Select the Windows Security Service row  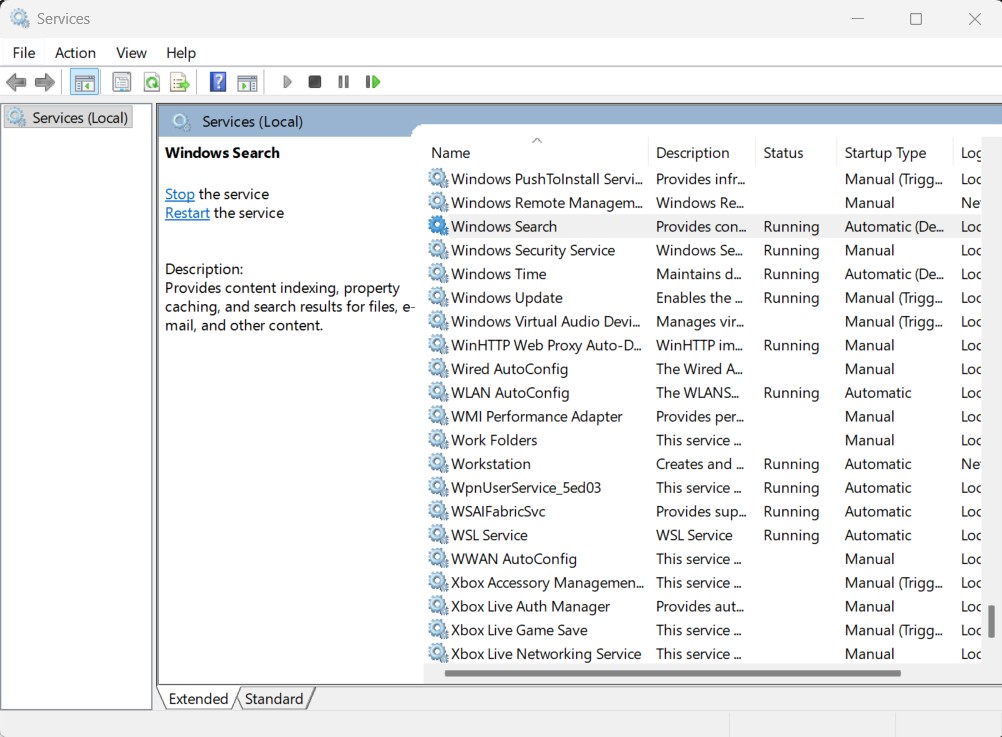click(703, 250)
